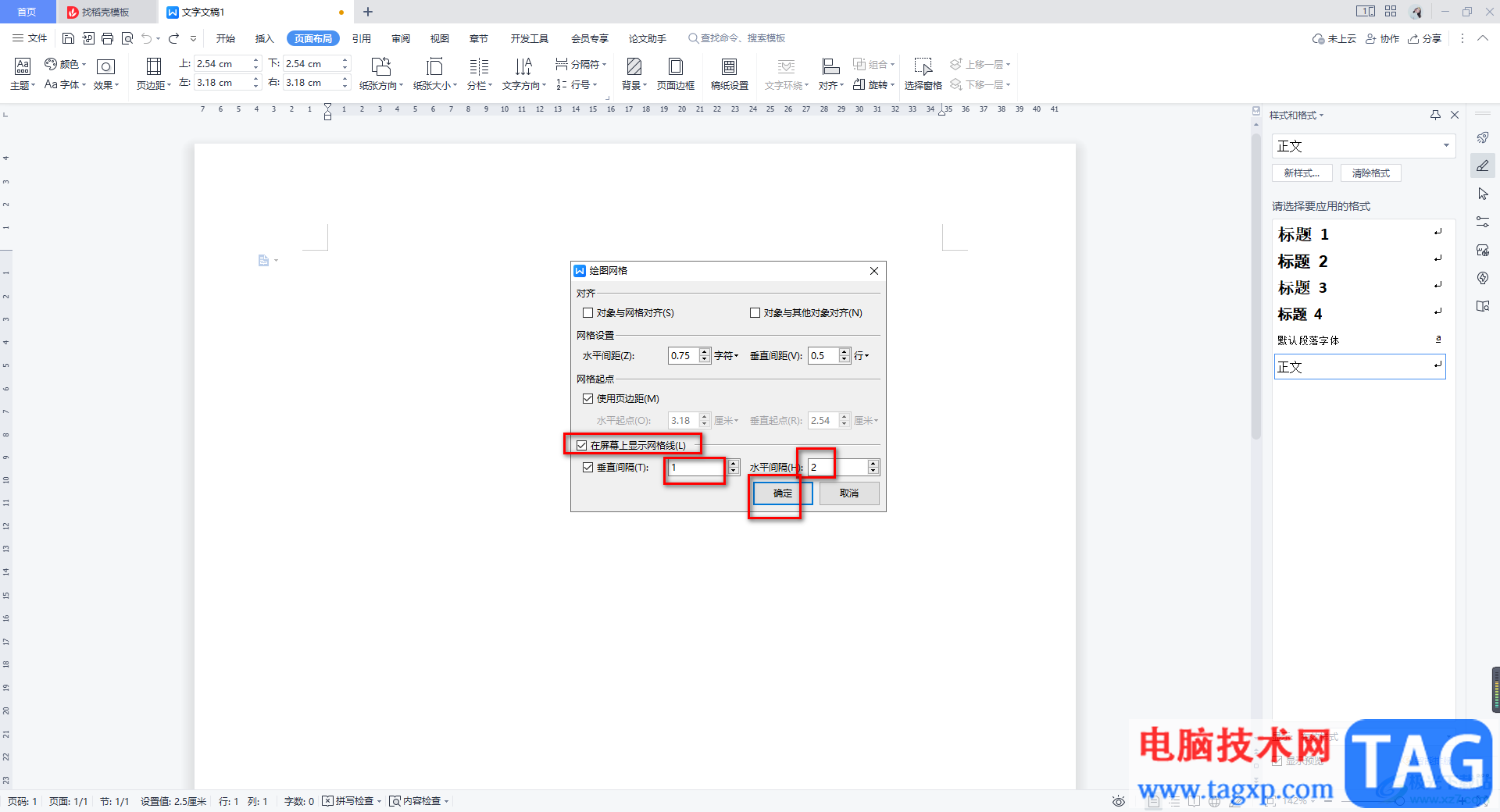Click the 水平间距 value field showing 0.75
The image size is (1500, 812).
coord(684,356)
